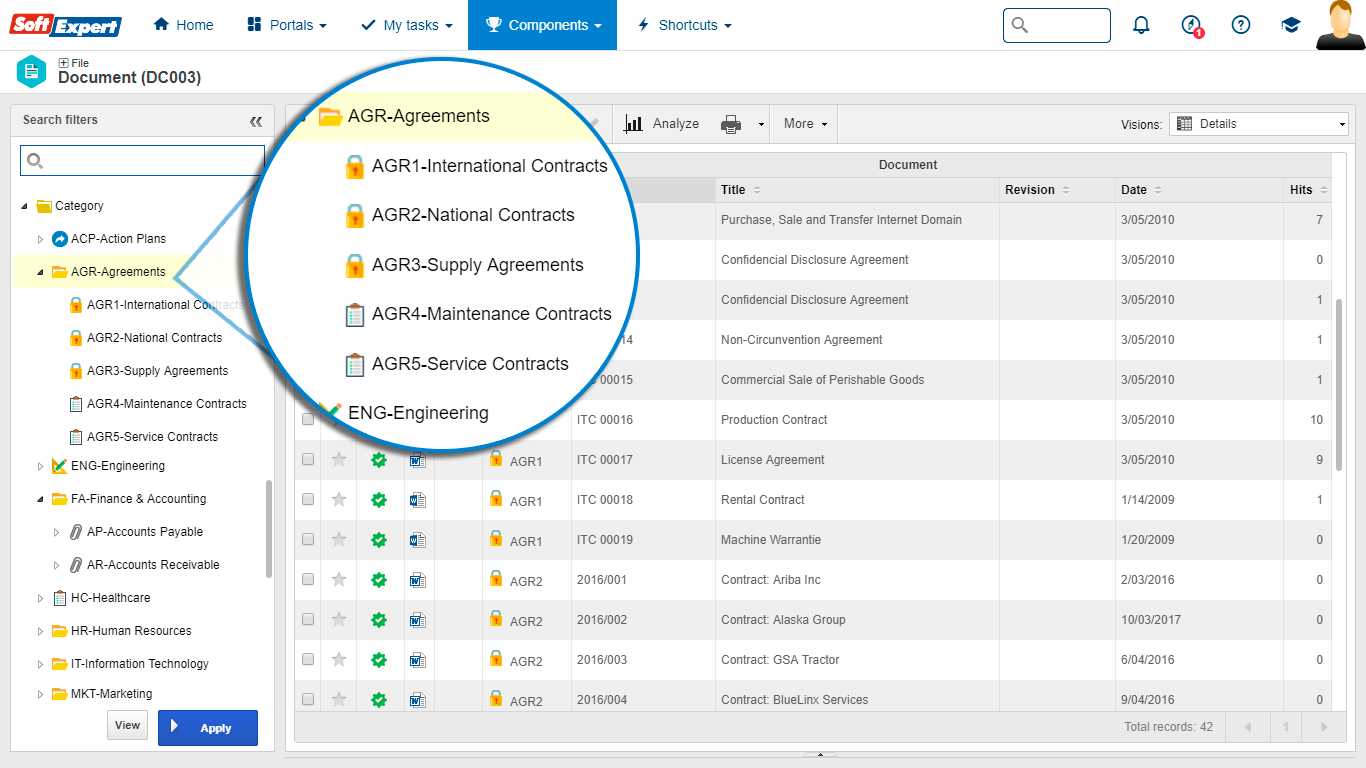Open the My tasks menu
This screenshot has height=768, width=1366.
click(406, 25)
